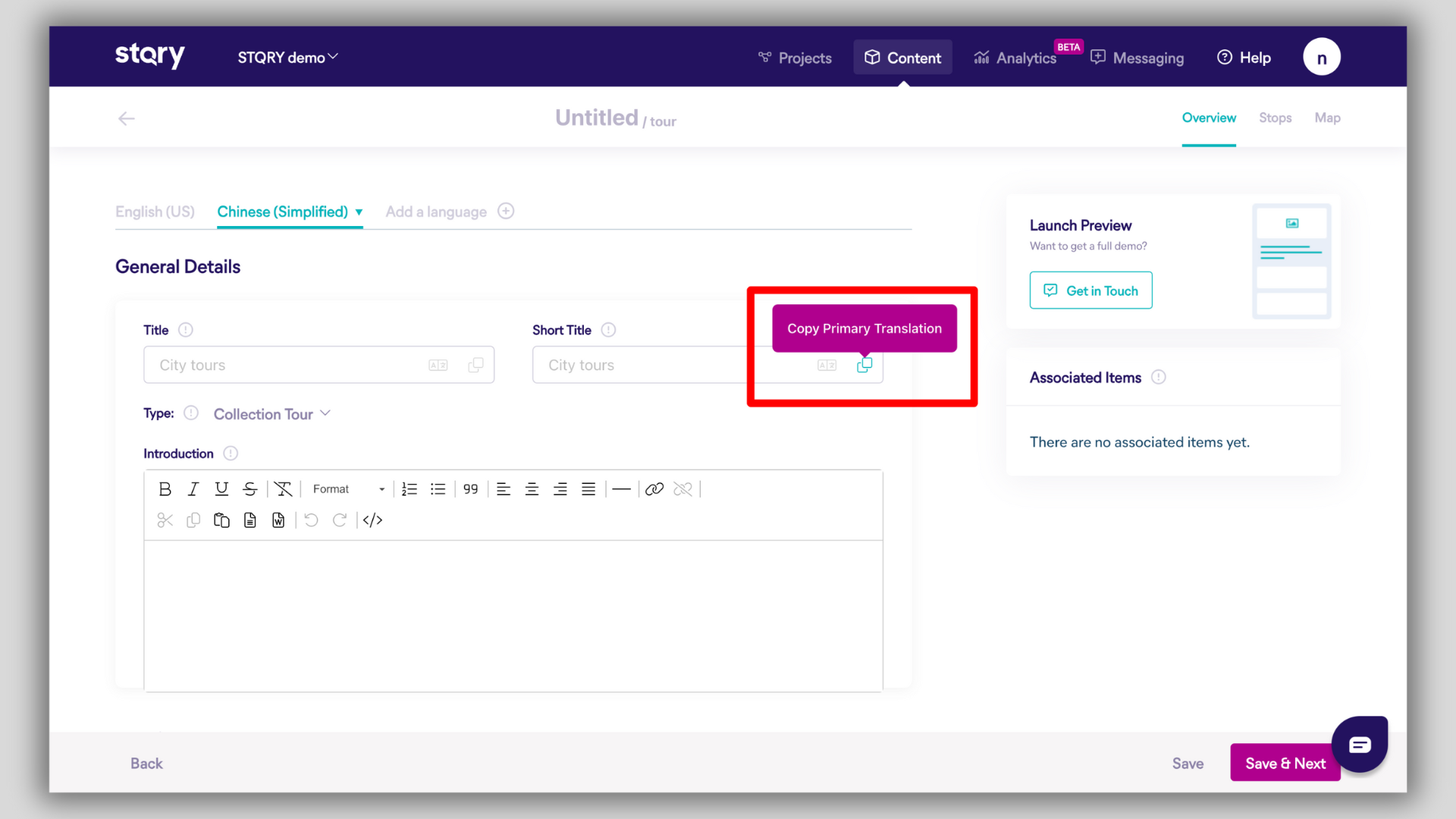Viewport: 1456px width, 819px height.
Task: Click the italic formatting icon
Action: pos(193,489)
